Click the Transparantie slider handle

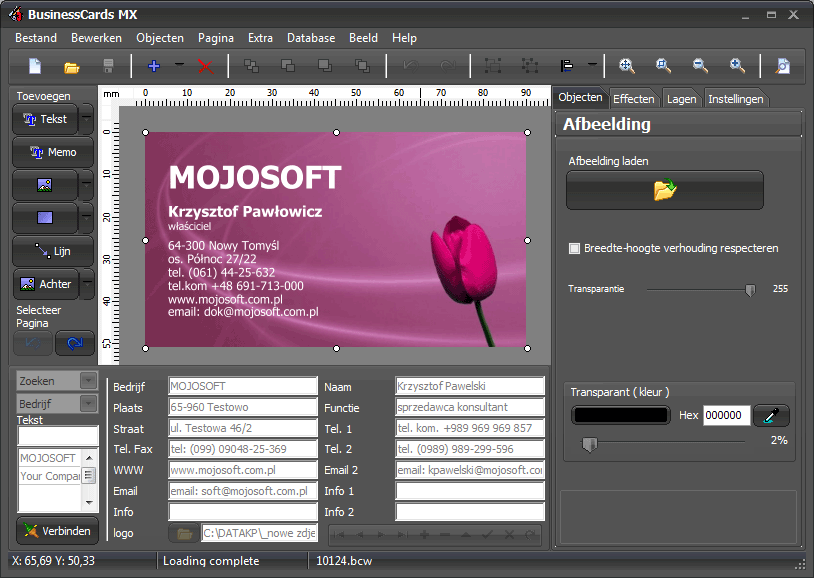[750, 289]
